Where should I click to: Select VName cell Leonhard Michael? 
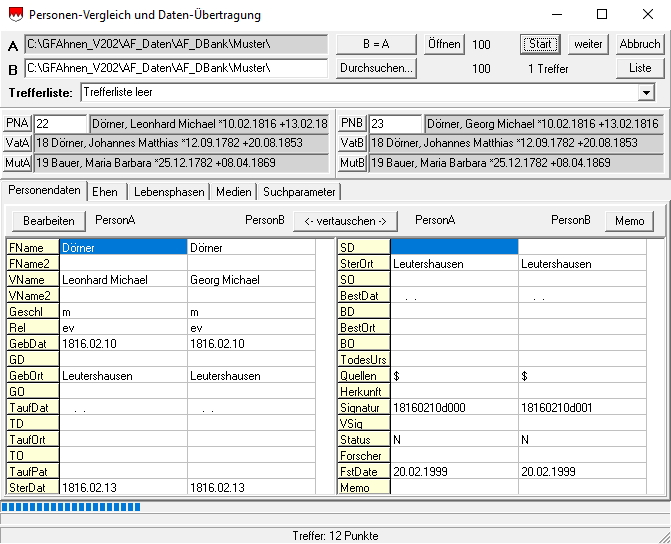123,279
